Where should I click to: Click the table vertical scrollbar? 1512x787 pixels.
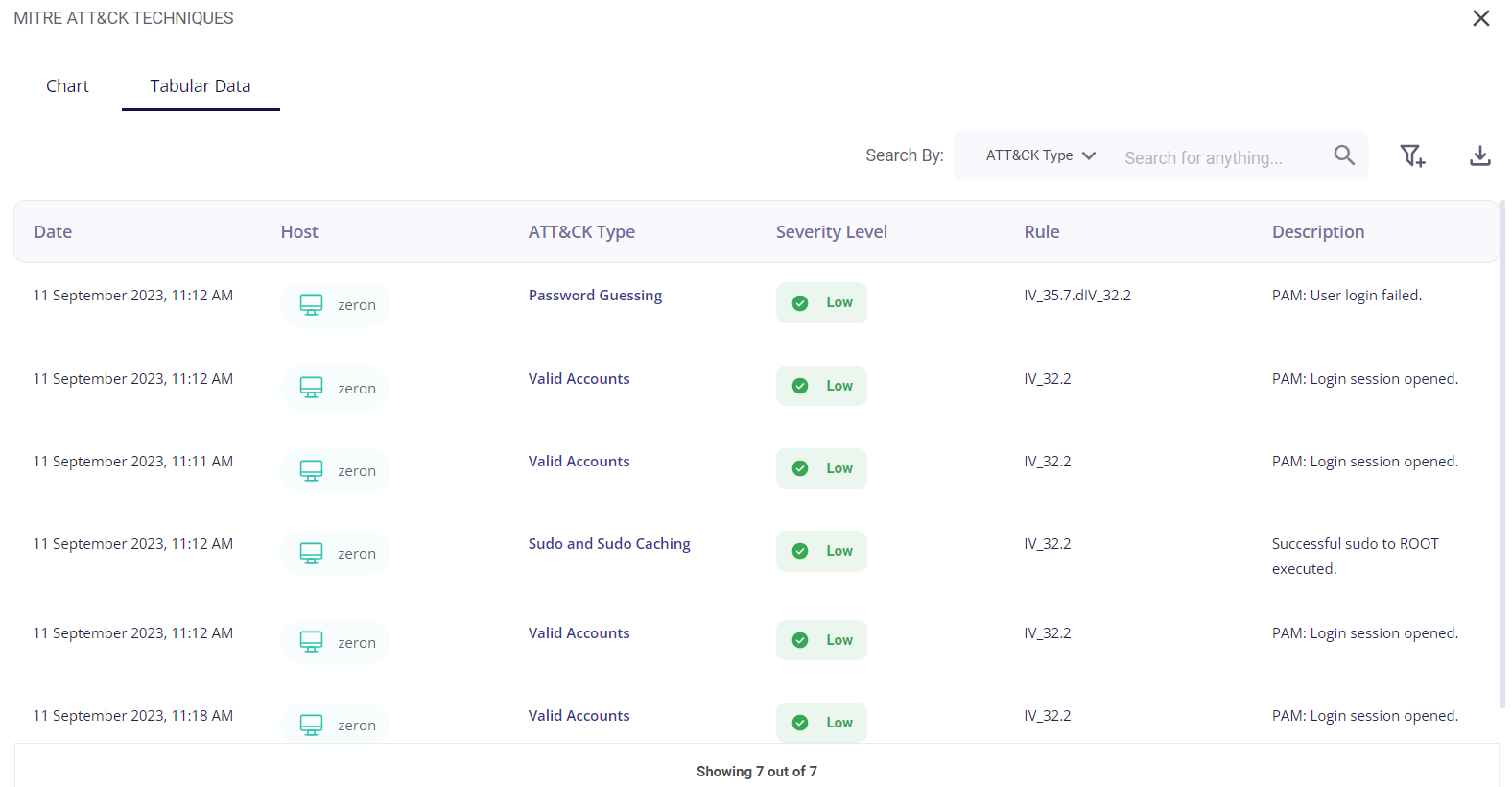[1502, 454]
